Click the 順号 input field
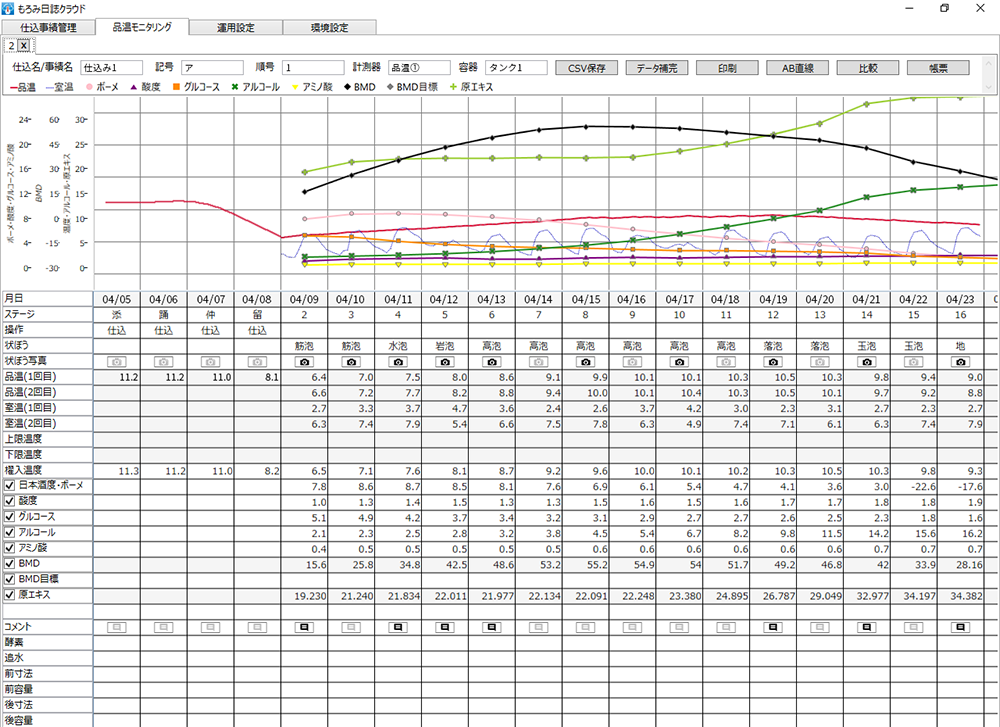The height and width of the screenshot is (727, 1000). pyautogui.click(x=313, y=68)
